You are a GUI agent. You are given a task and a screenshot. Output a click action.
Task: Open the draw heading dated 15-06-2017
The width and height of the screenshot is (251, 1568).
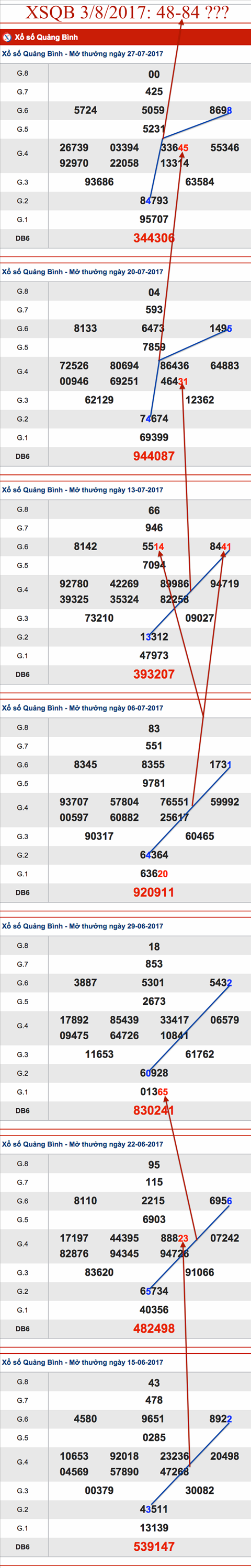[x=82, y=1362]
